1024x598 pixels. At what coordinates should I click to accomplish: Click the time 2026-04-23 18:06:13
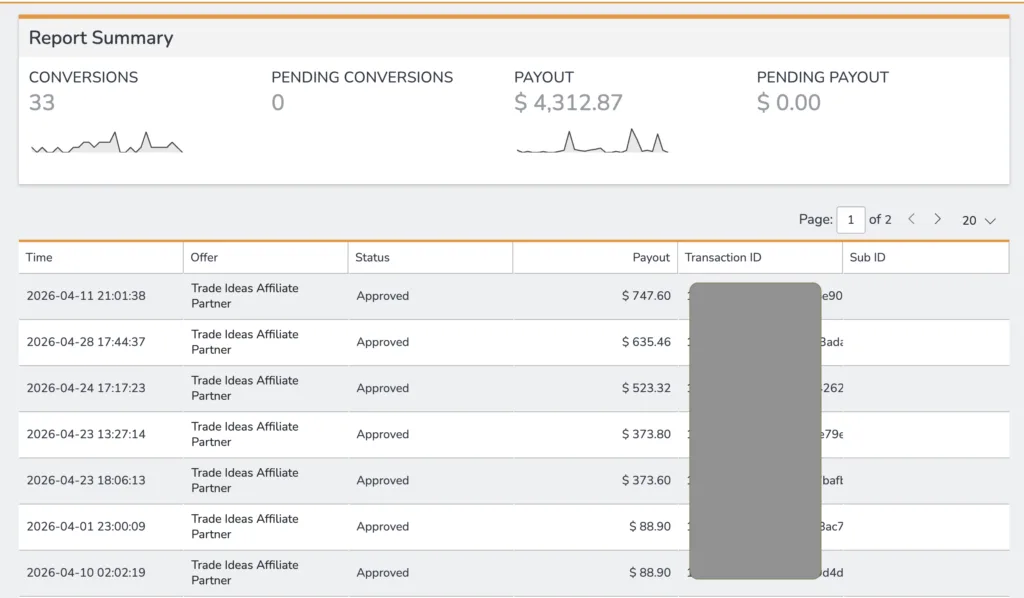pyautogui.click(x=86, y=480)
